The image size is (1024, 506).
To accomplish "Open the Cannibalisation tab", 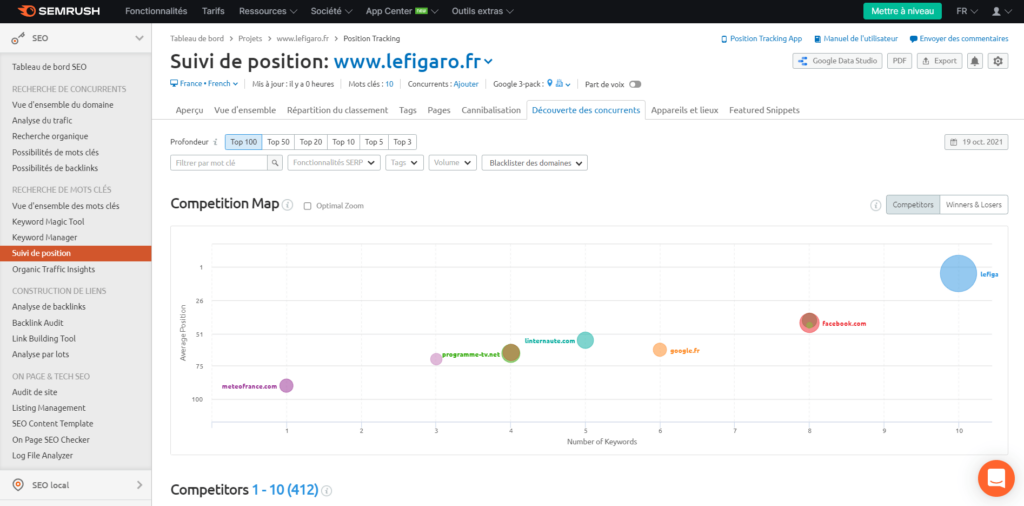I will click(491, 110).
